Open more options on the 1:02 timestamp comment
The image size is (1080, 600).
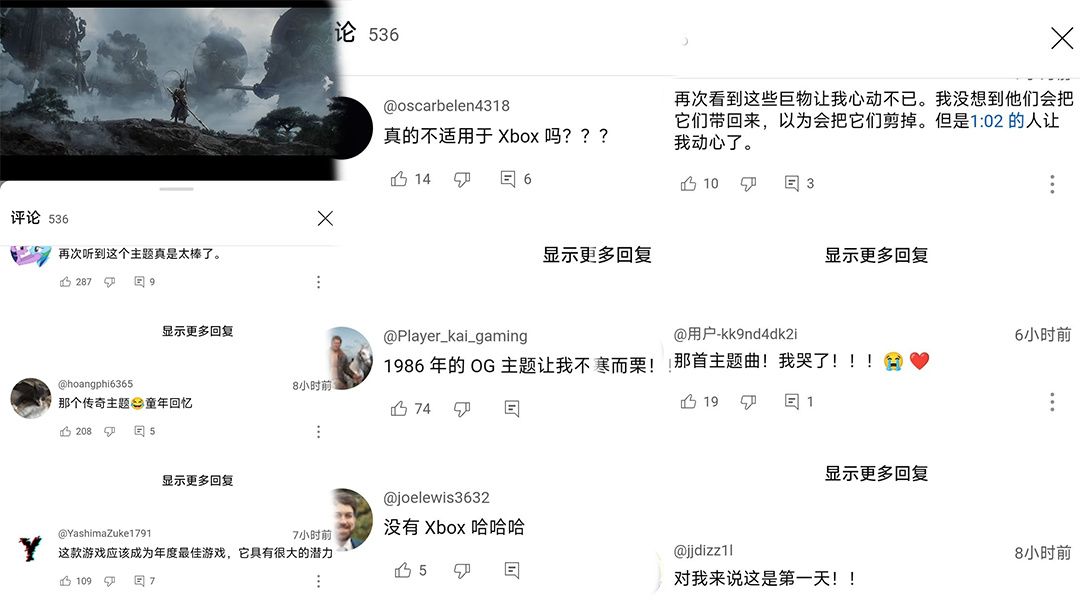[x=1052, y=184]
